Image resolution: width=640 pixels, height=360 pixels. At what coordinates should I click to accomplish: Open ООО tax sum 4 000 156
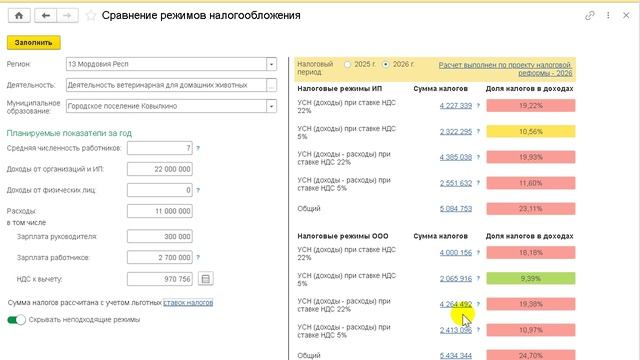click(x=456, y=253)
